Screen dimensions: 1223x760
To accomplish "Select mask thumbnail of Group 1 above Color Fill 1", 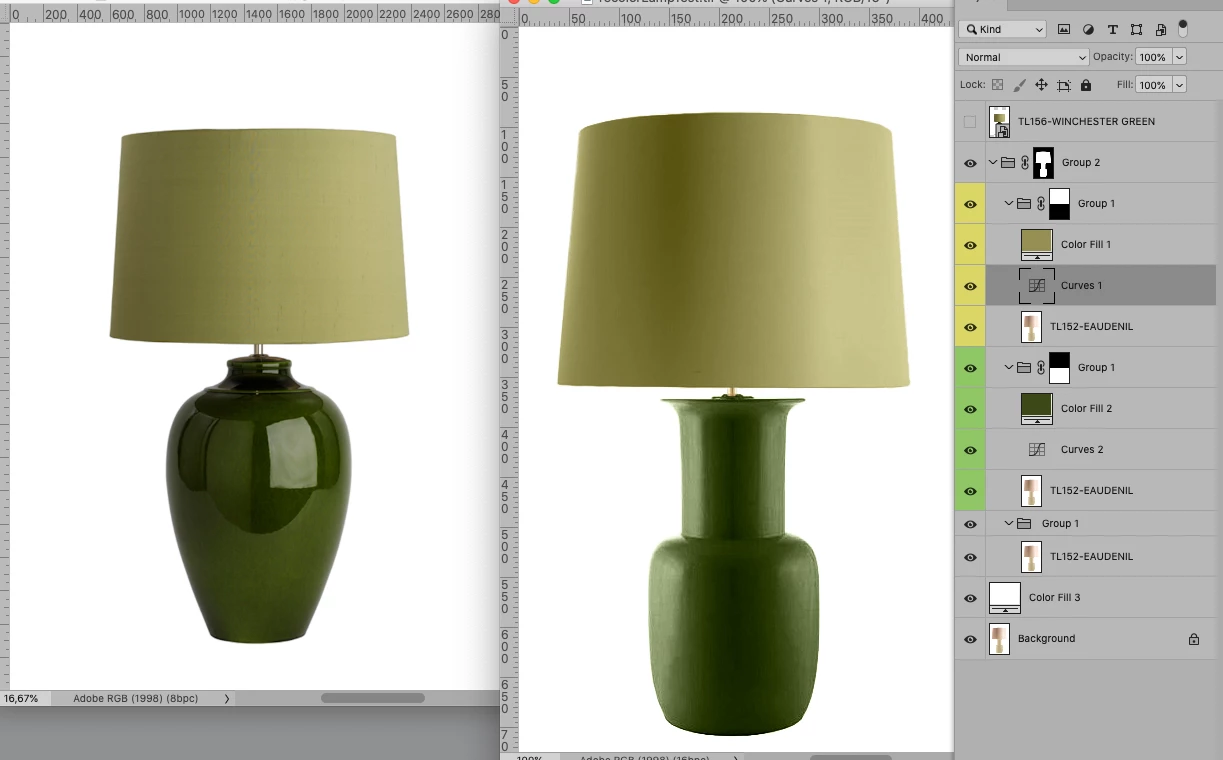I will (1059, 203).
